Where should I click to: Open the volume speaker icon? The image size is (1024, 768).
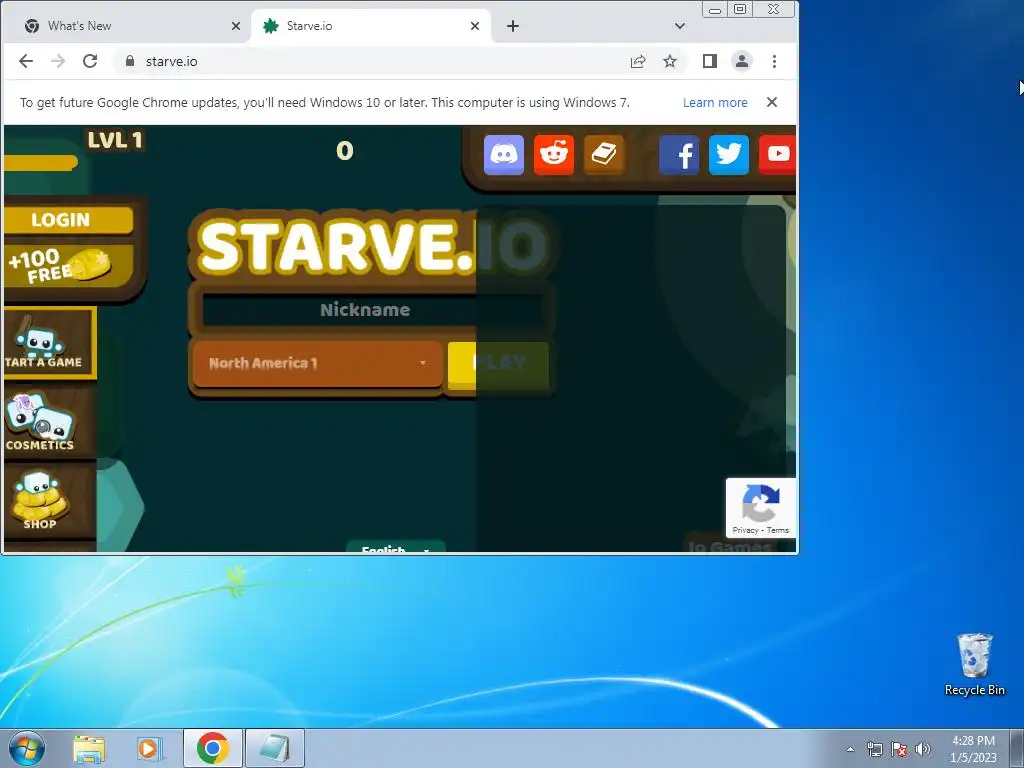pos(923,749)
